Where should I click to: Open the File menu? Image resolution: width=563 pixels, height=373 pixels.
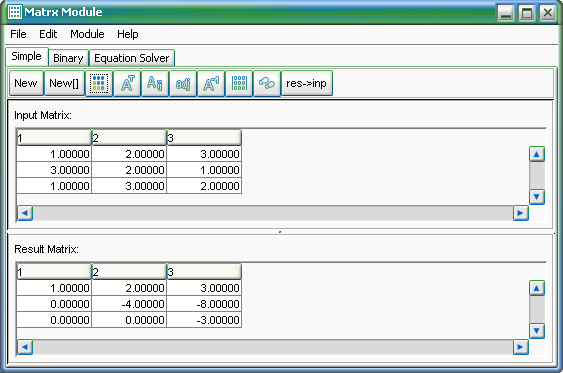click(x=18, y=34)
